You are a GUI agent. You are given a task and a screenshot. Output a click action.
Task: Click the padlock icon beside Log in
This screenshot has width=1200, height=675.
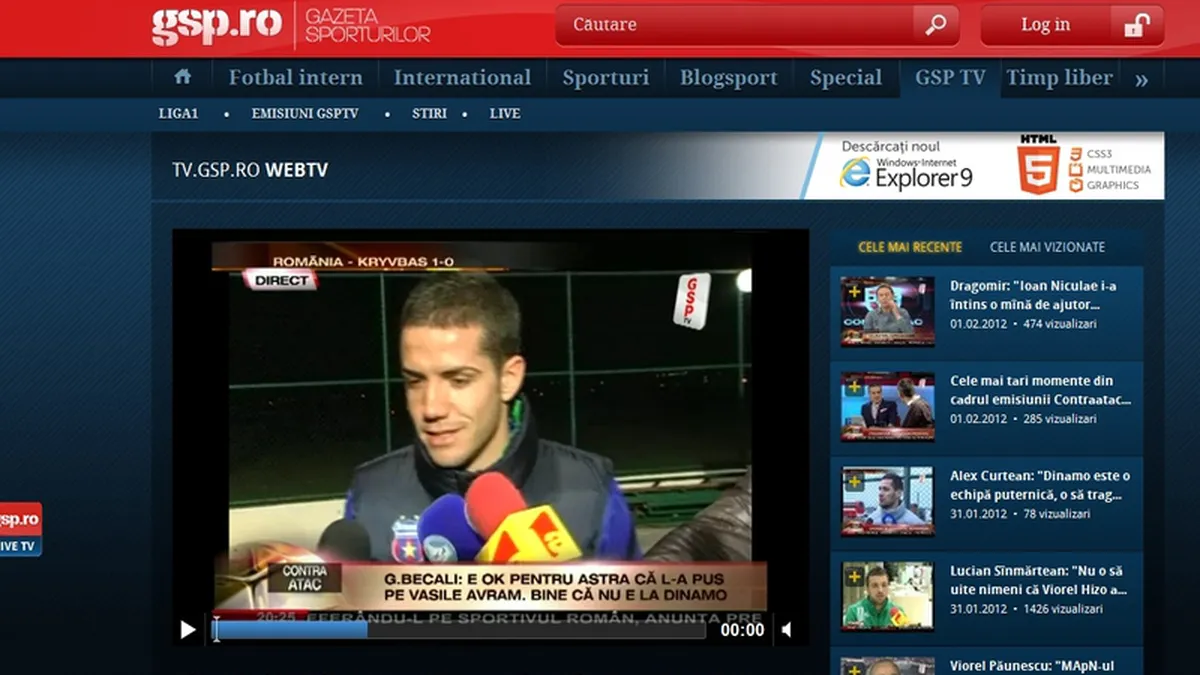click(x=1136, y=26)
